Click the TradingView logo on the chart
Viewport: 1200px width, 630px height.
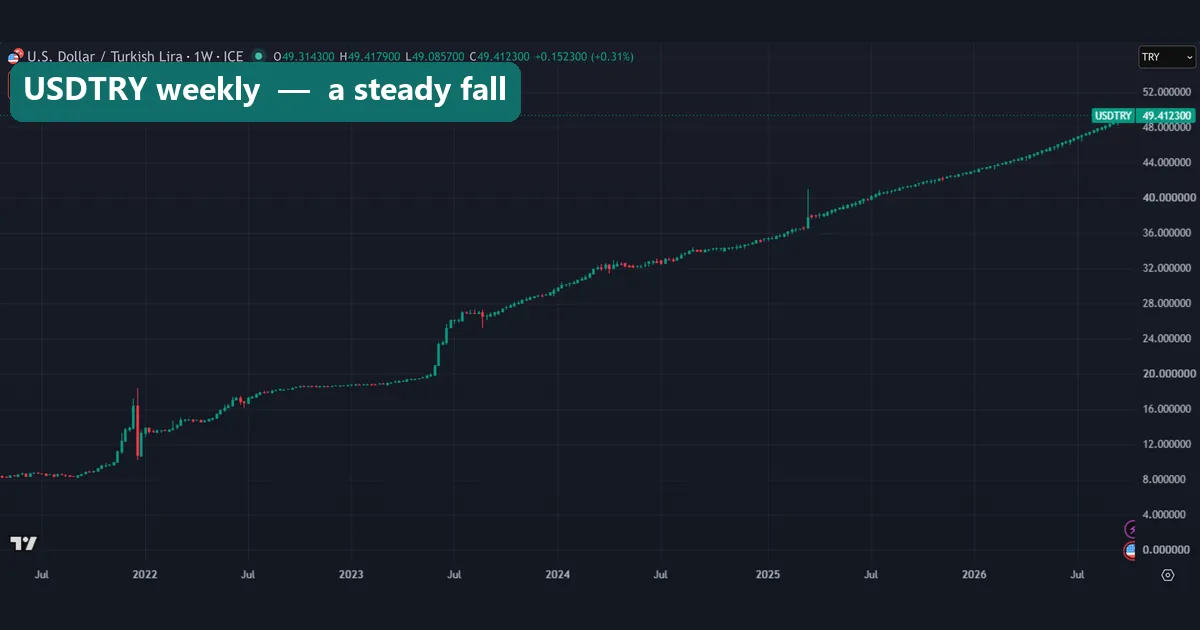(23, 543)
